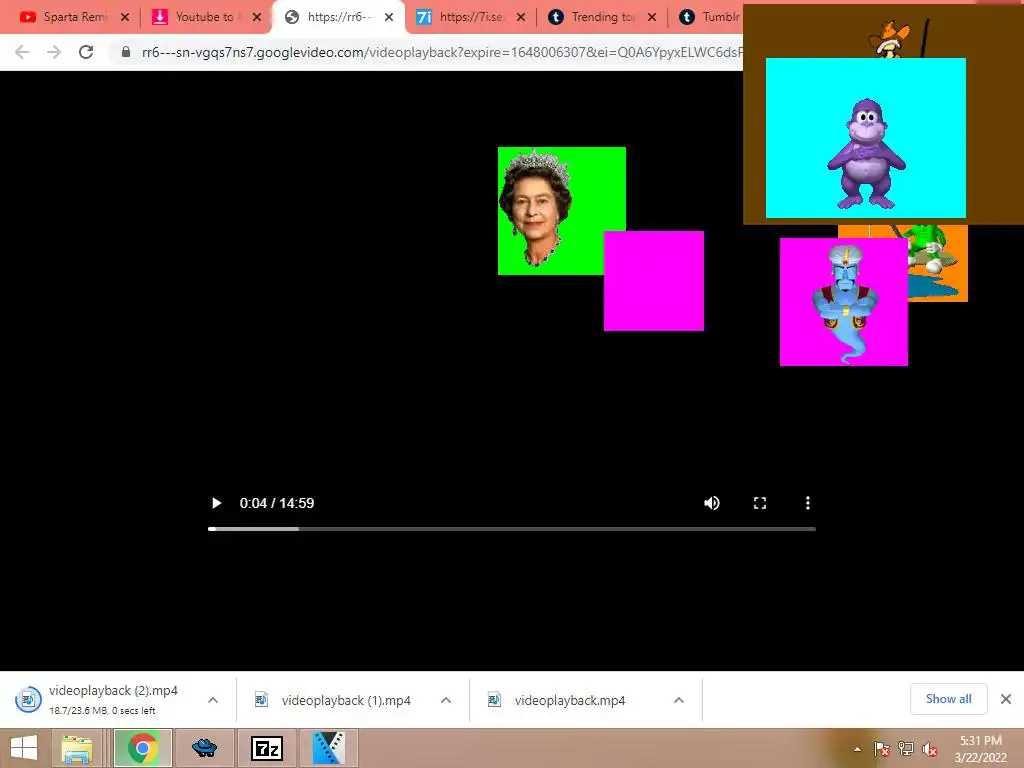The width and height of the screenshot is (1024, 768).
Task: Close the https://rr6 tab
Action: (389, 17)
